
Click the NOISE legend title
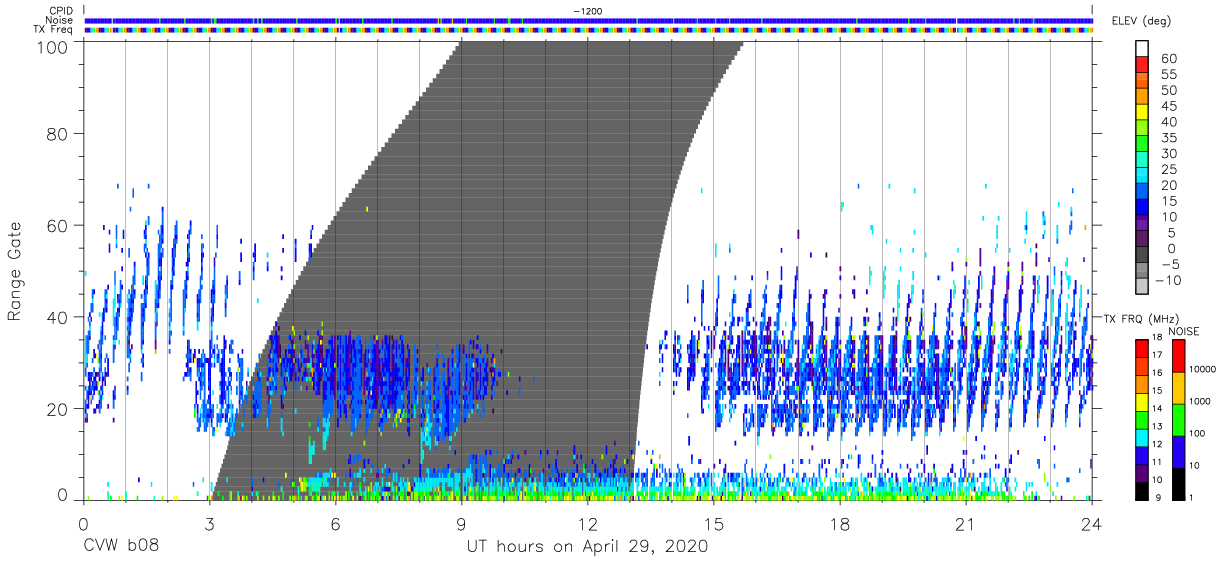pos(1186,331)
